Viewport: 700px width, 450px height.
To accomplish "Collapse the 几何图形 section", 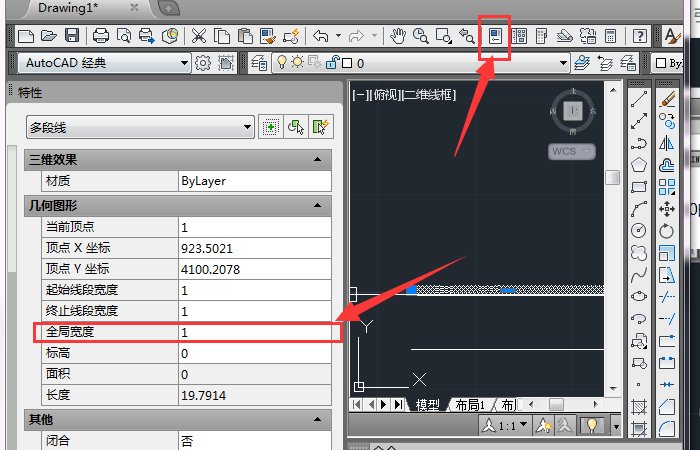I will pyautogui.click(x=317, y=205).
